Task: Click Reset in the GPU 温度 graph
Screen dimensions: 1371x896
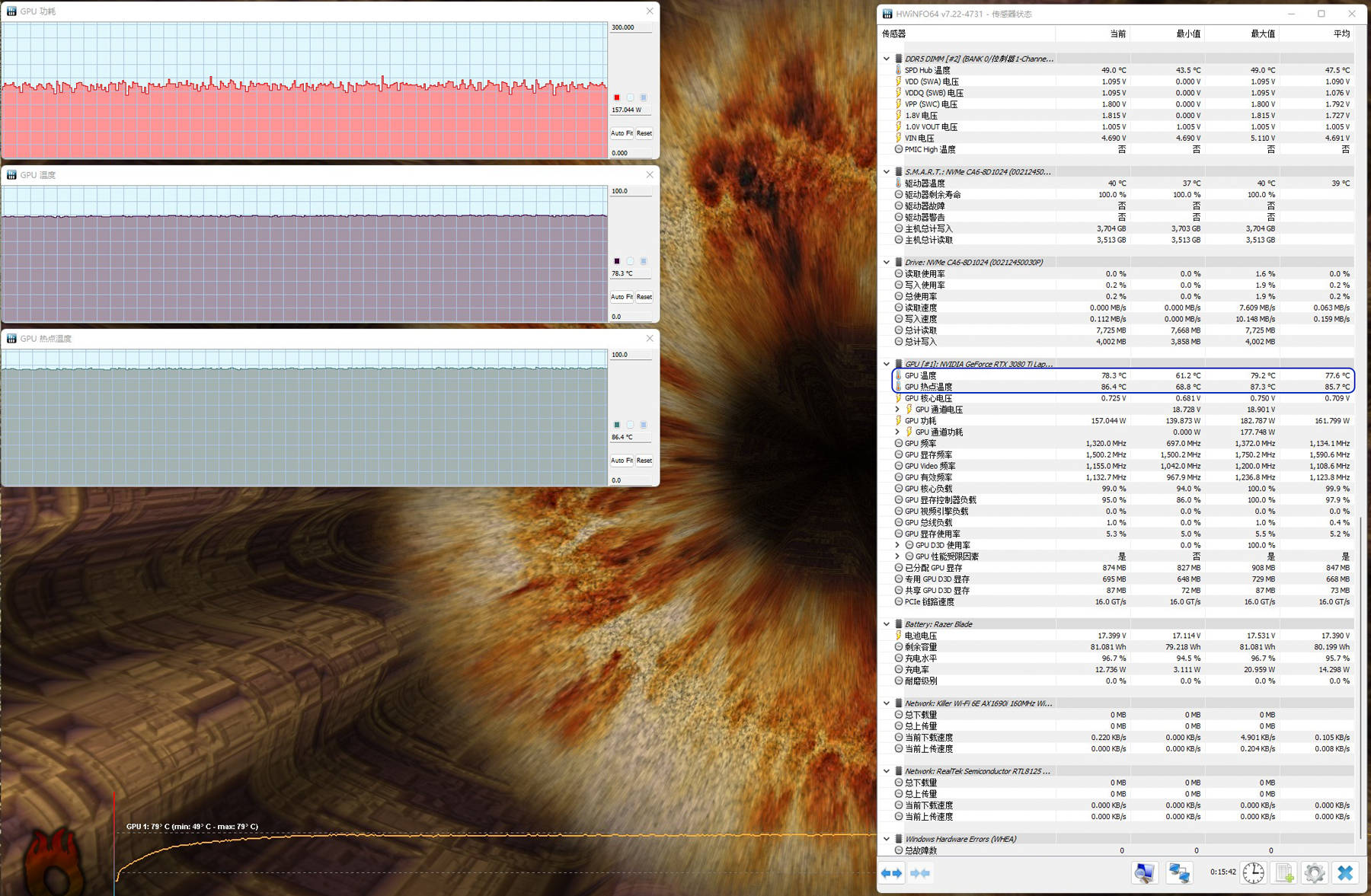Action: point(644,297)
